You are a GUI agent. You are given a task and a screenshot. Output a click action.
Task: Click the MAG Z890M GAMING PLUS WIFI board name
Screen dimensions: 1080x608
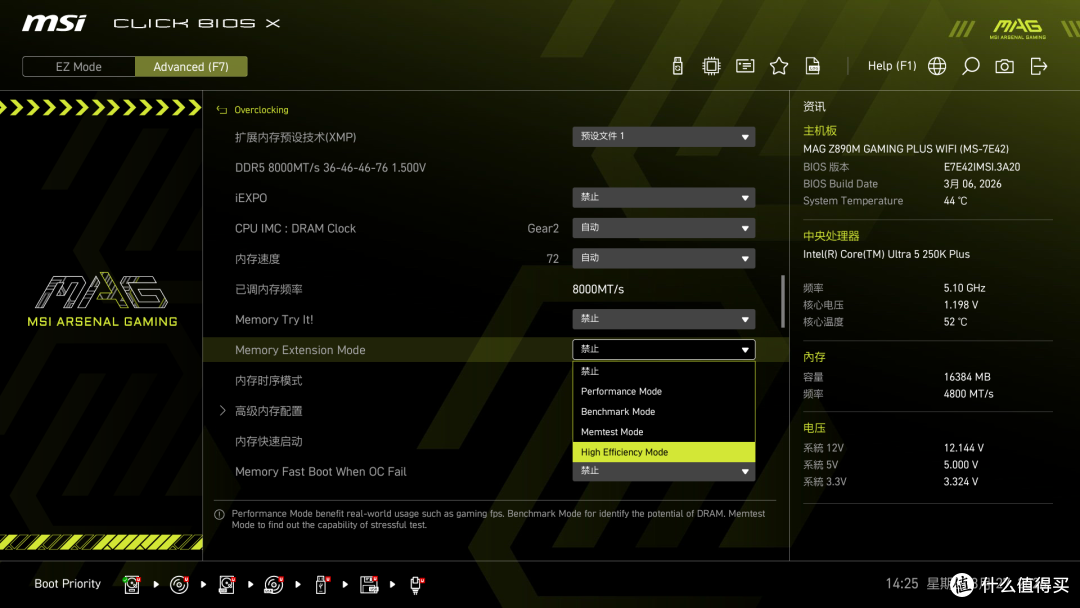(906, 149)
